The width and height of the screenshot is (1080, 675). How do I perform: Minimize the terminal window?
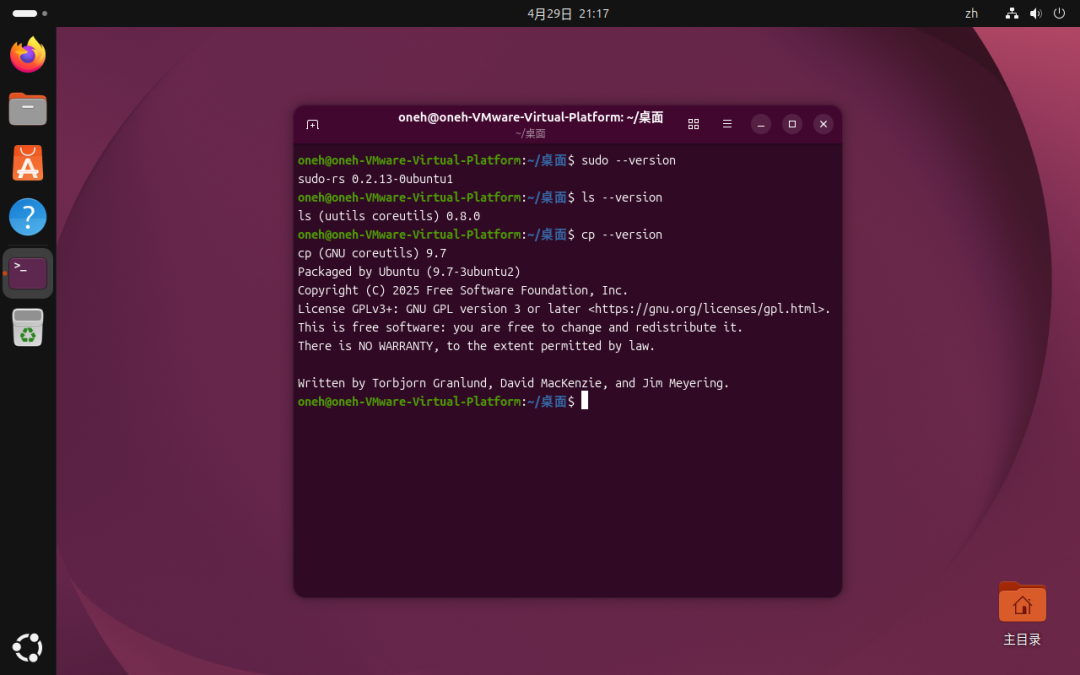coord(760,125)
